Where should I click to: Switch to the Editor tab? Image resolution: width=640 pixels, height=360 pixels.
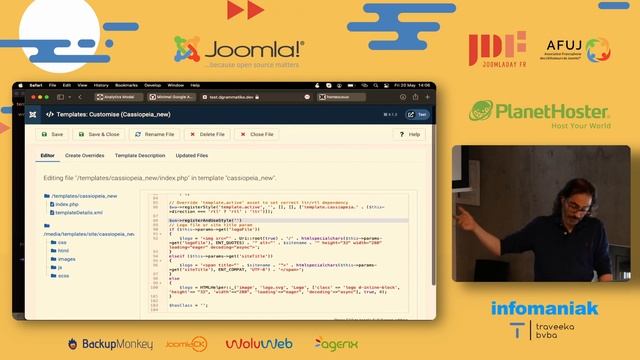47,156
